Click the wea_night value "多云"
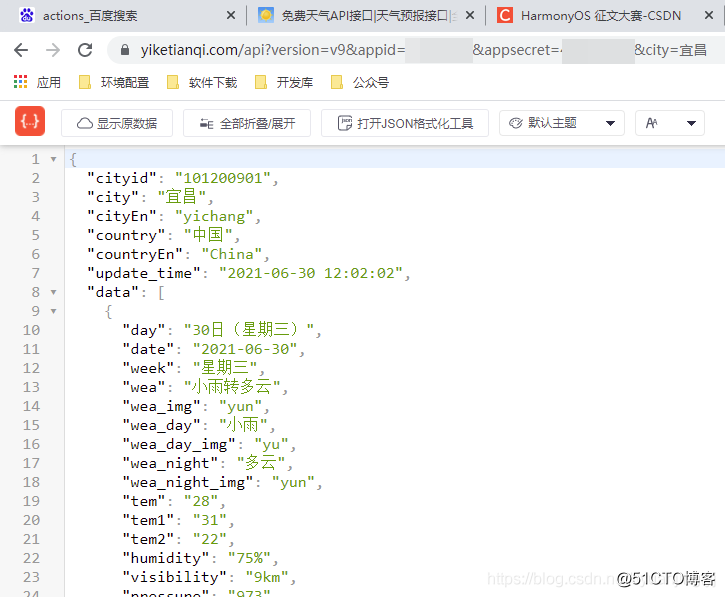The image size is (725, 597). [261, 463]
